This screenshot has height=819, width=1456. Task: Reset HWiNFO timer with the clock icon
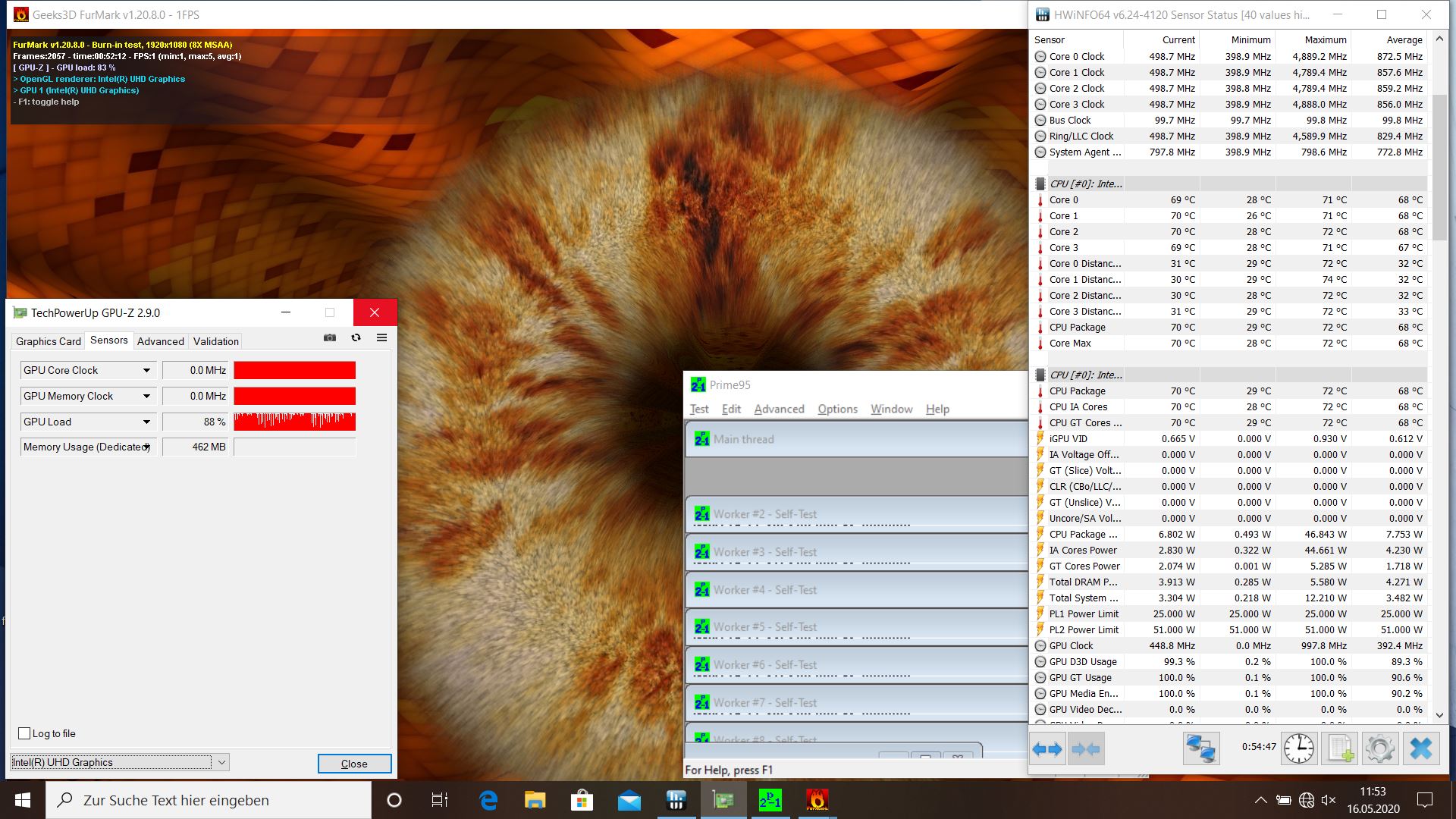(1298, 749)
